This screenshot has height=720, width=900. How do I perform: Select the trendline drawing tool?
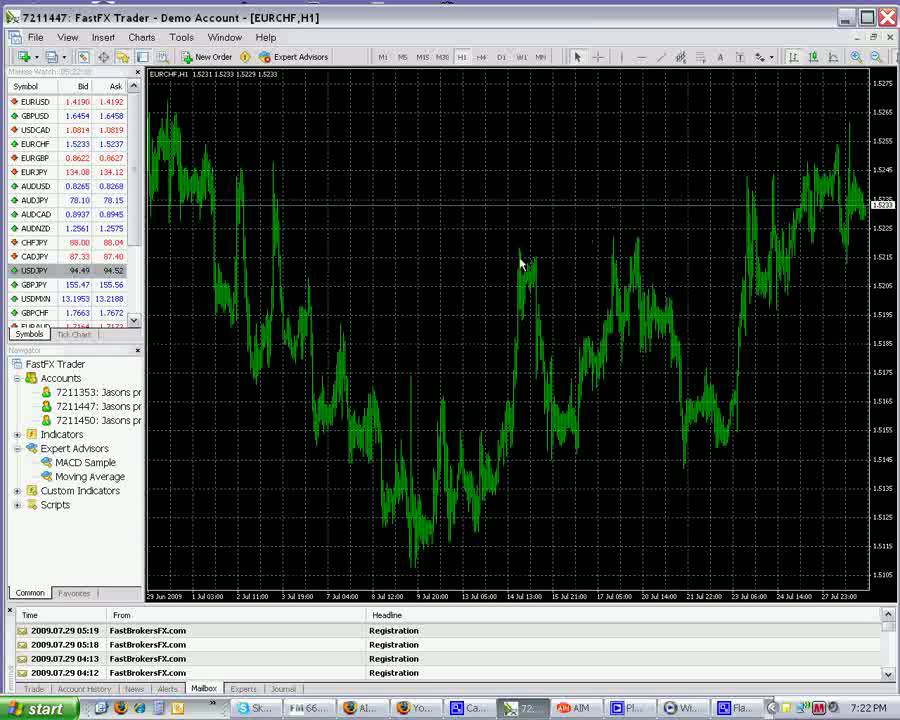[661, 57]
